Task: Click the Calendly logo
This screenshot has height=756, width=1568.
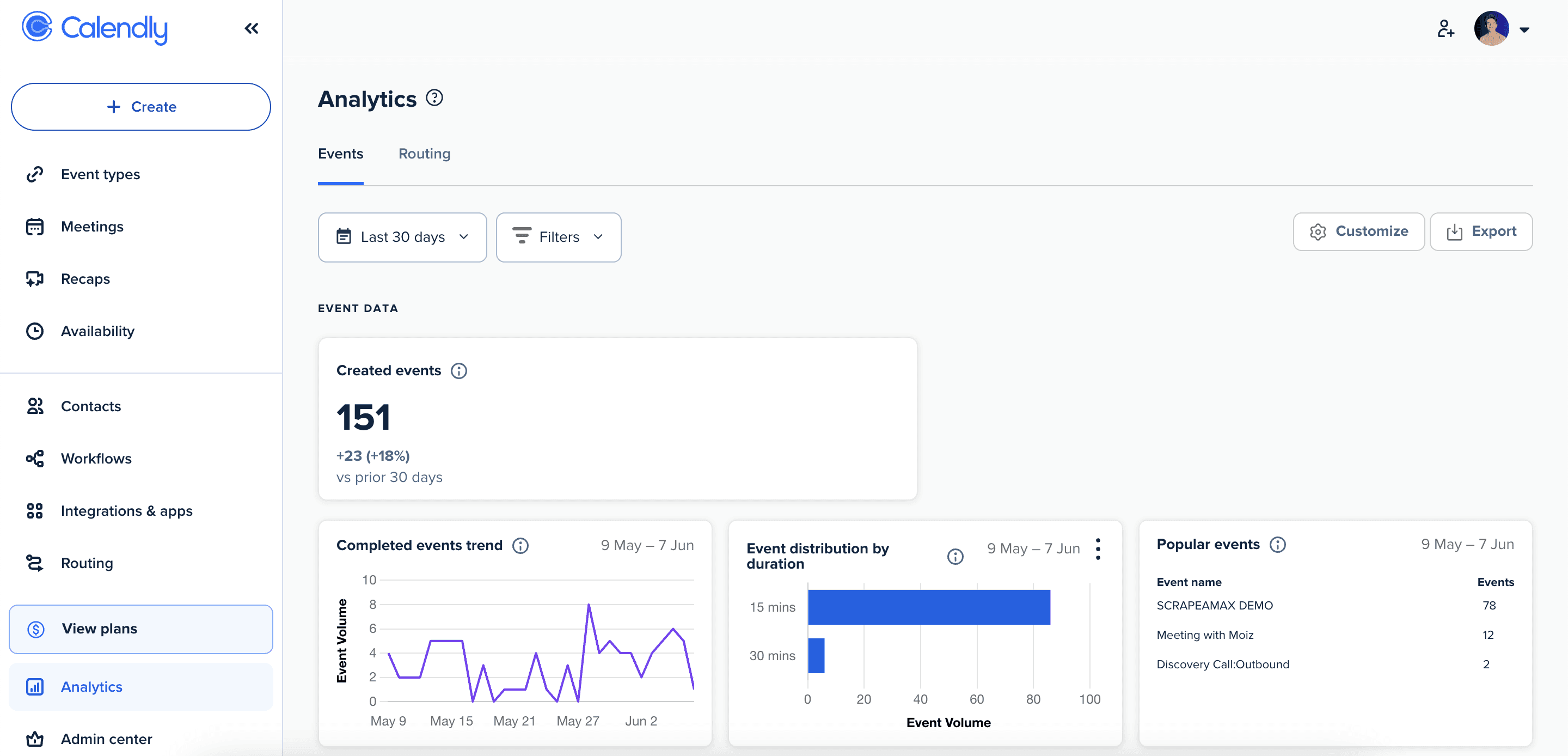Action: pos(94,28)
